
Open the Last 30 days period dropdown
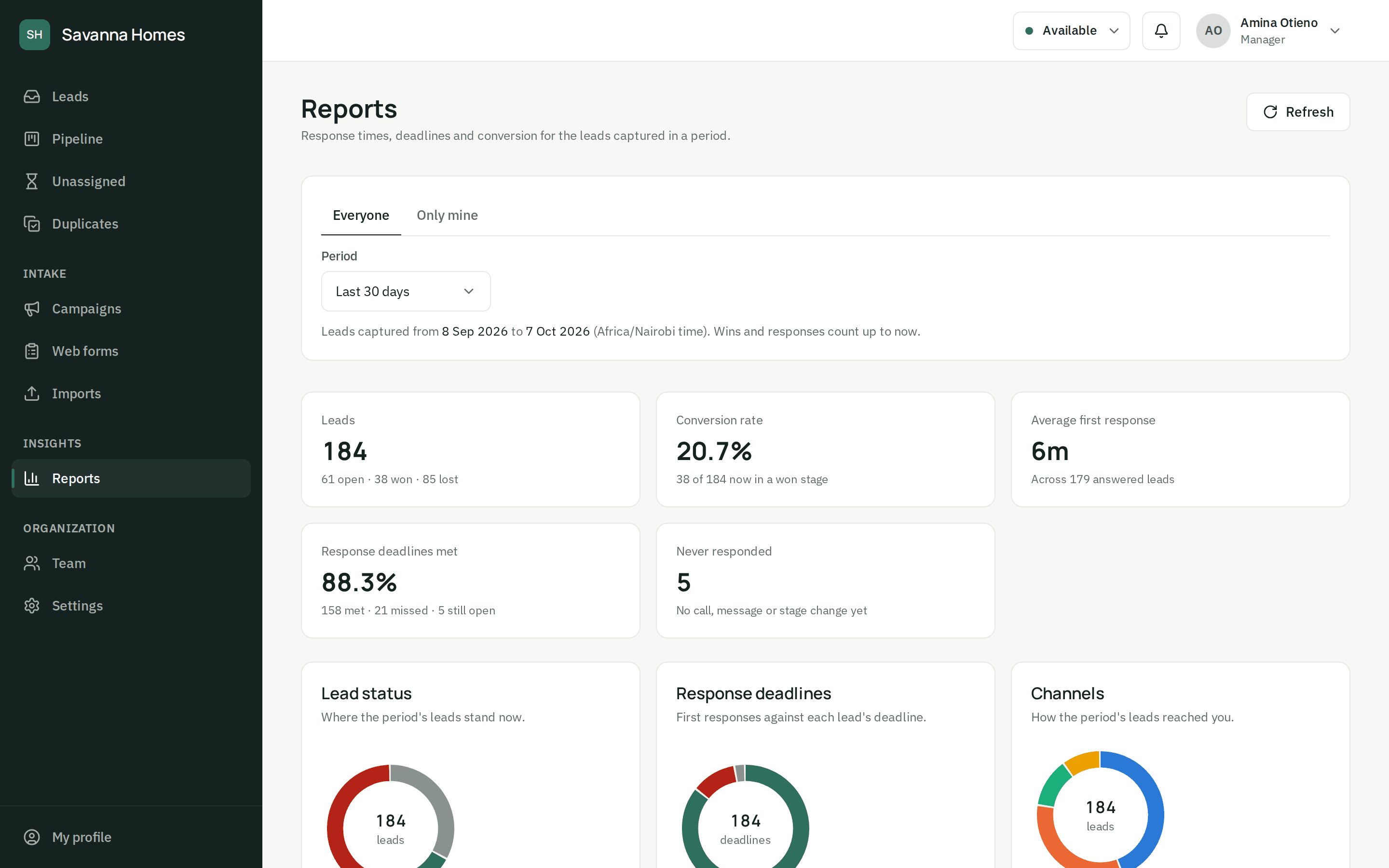coord(406,292)
